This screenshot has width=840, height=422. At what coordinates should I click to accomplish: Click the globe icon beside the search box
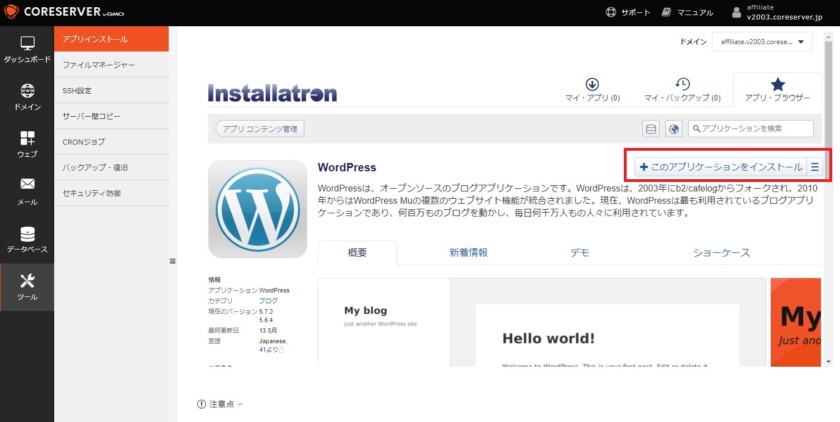coord(674,129)
